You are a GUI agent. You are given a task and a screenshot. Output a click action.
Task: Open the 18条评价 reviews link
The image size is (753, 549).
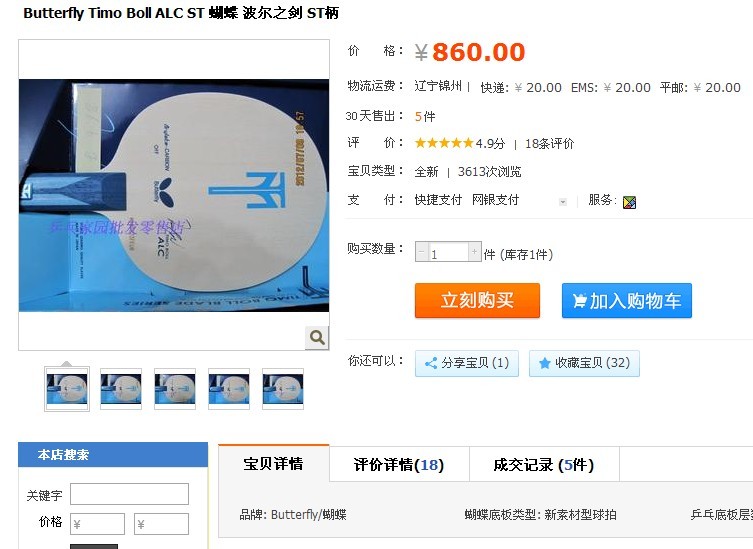(x=549, y=144)
